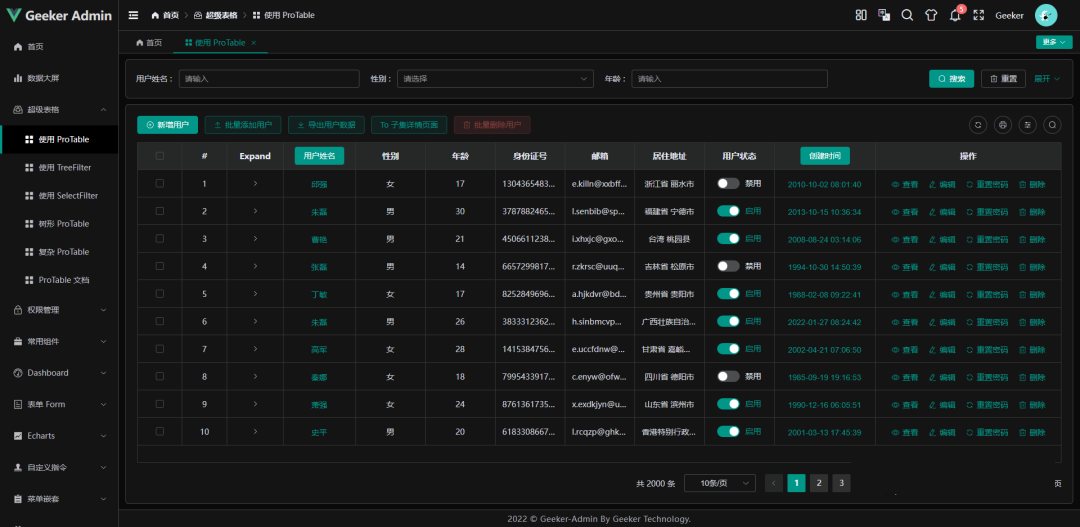The width and height of the screenshot is (1080, 527).
Task: Click the table refresh icon button
Action: 978,125
